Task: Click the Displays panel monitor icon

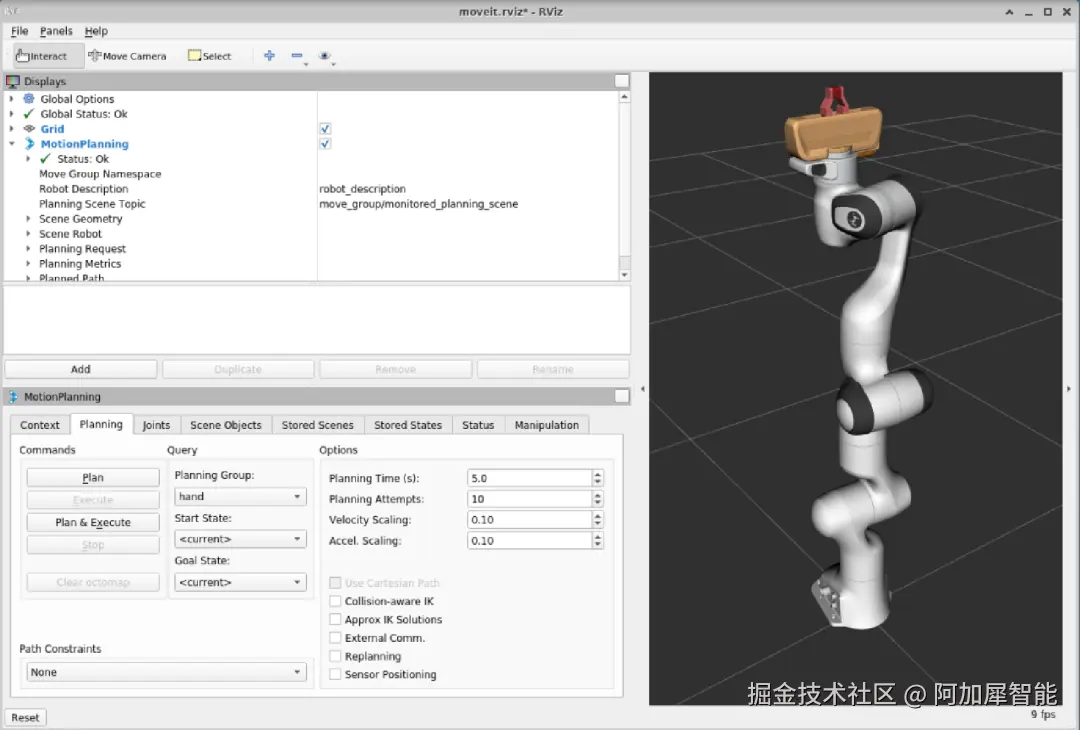Action: (x=13, y=81)
